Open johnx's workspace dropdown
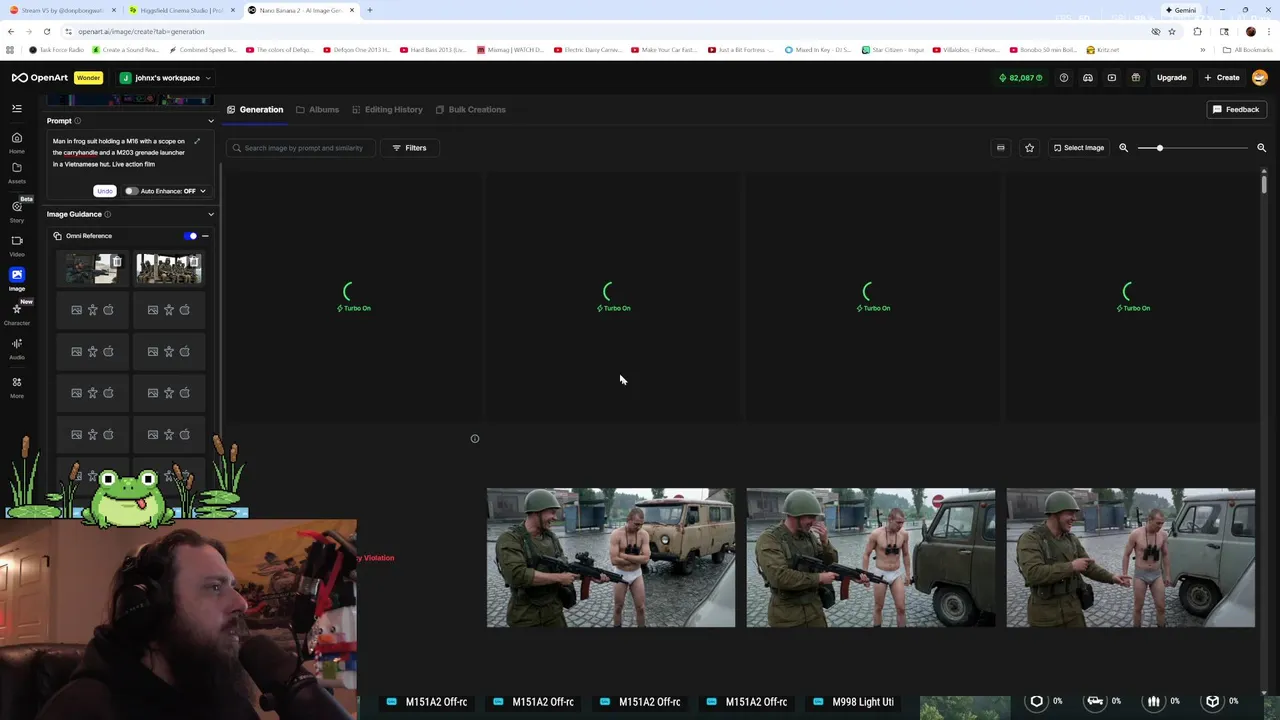Viewport: 1280px width, 720px height. 166,77
